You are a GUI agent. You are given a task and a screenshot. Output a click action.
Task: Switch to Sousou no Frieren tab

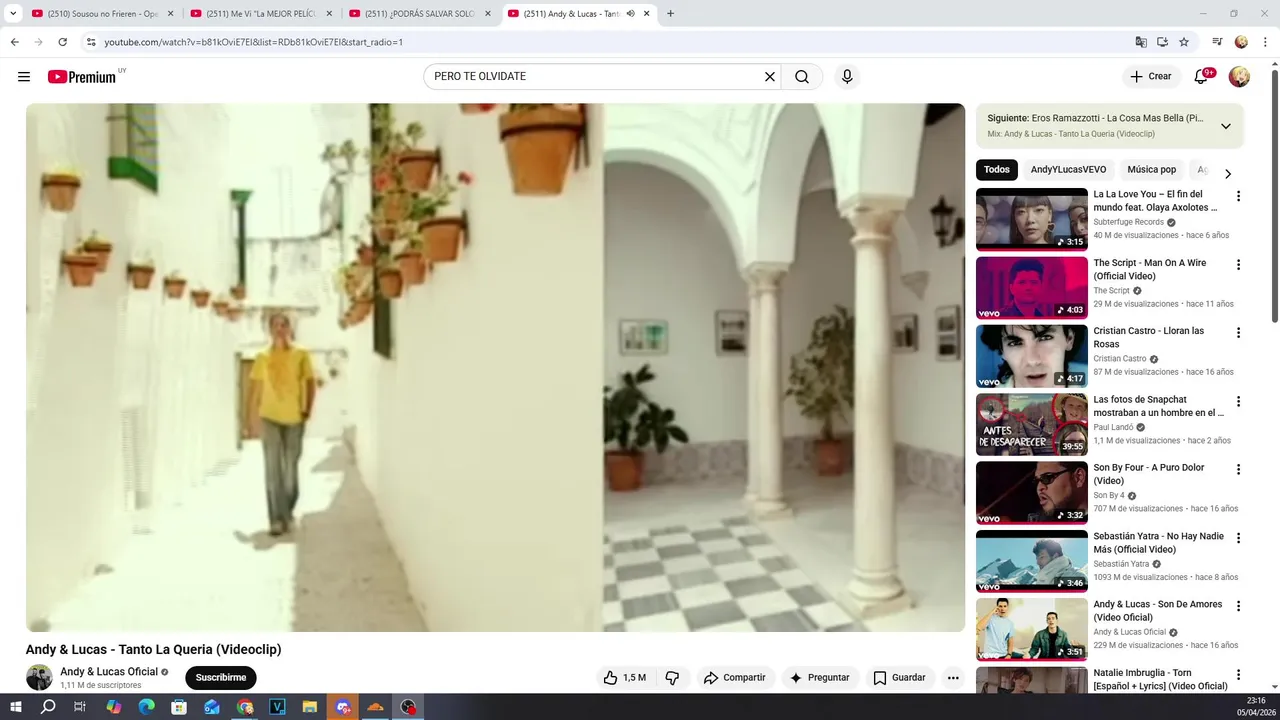pyautogui.click(x=100, y=14)
